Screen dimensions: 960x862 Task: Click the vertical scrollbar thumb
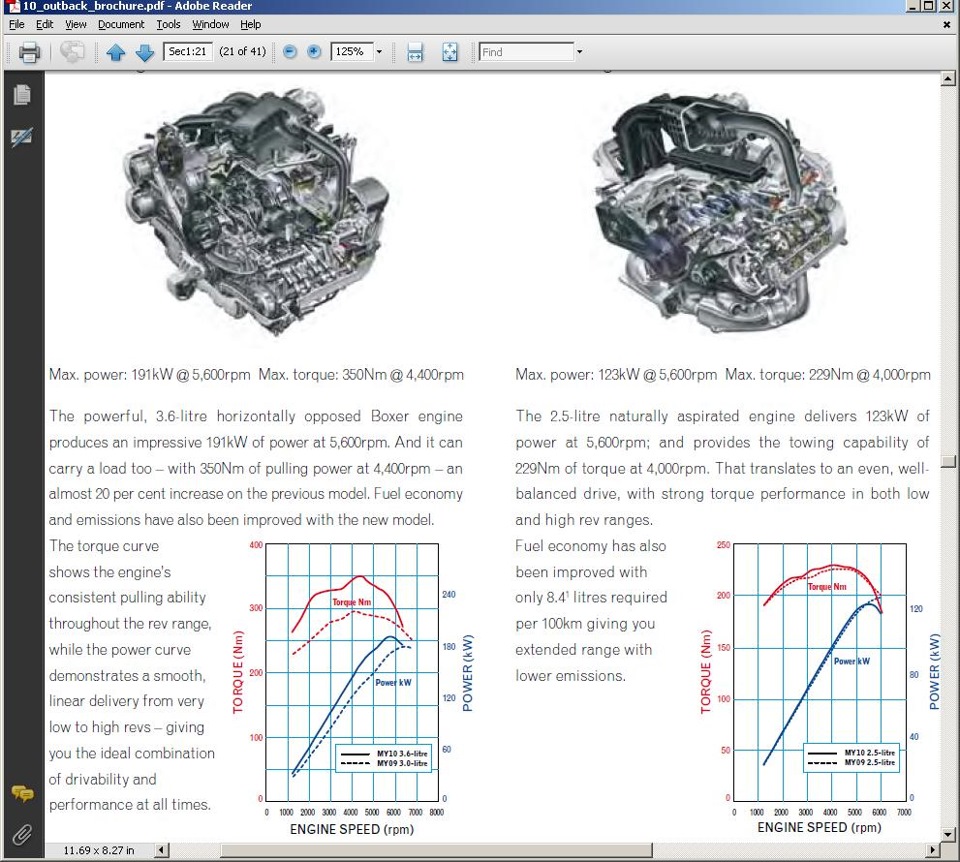pyautogui.click(x=948, y=462)
